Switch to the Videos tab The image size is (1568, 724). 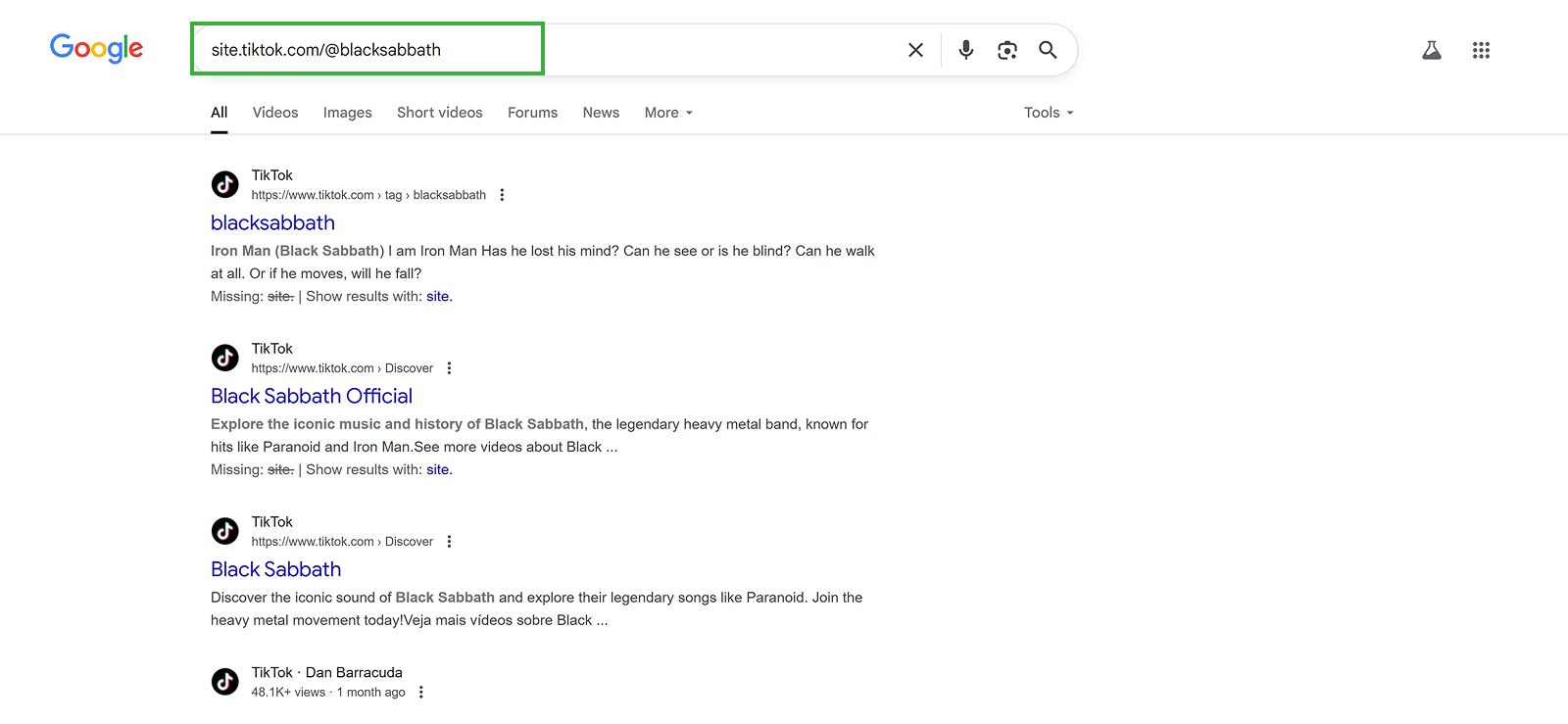click(x=275, y=113)
